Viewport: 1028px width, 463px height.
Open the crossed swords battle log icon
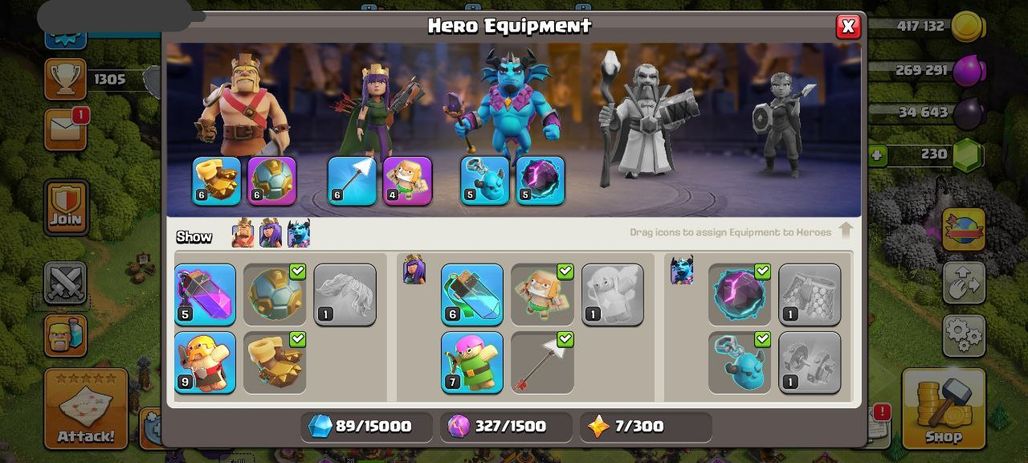[66, 283]
